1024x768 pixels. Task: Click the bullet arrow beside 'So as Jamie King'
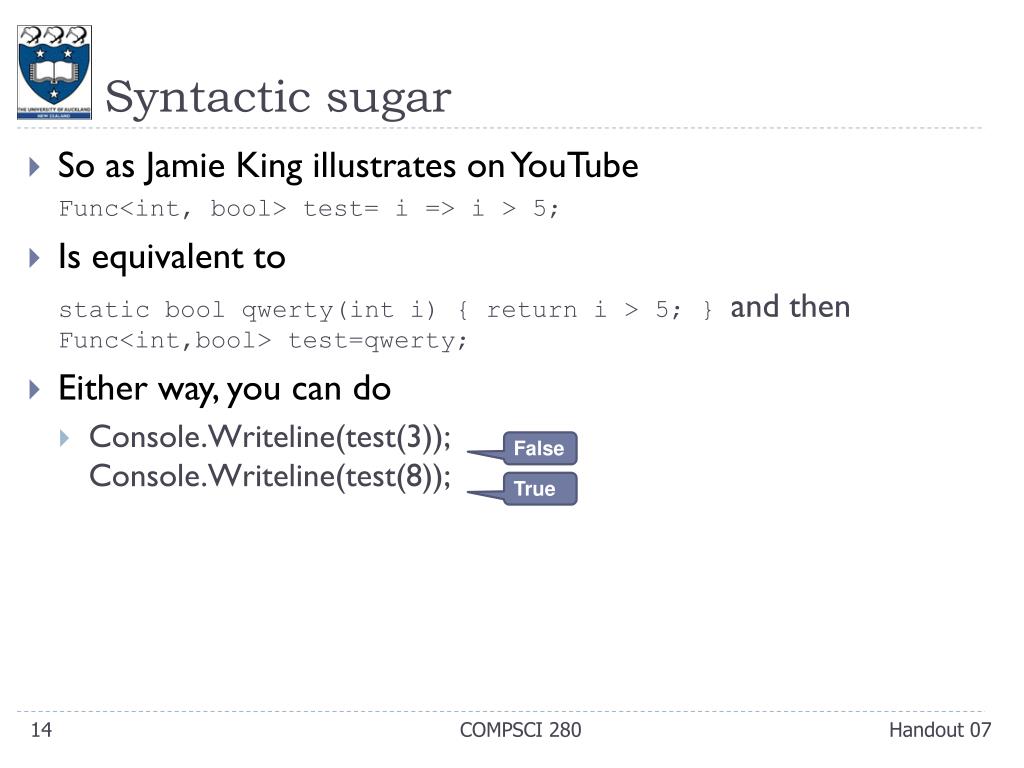click(x=35, y=167)
